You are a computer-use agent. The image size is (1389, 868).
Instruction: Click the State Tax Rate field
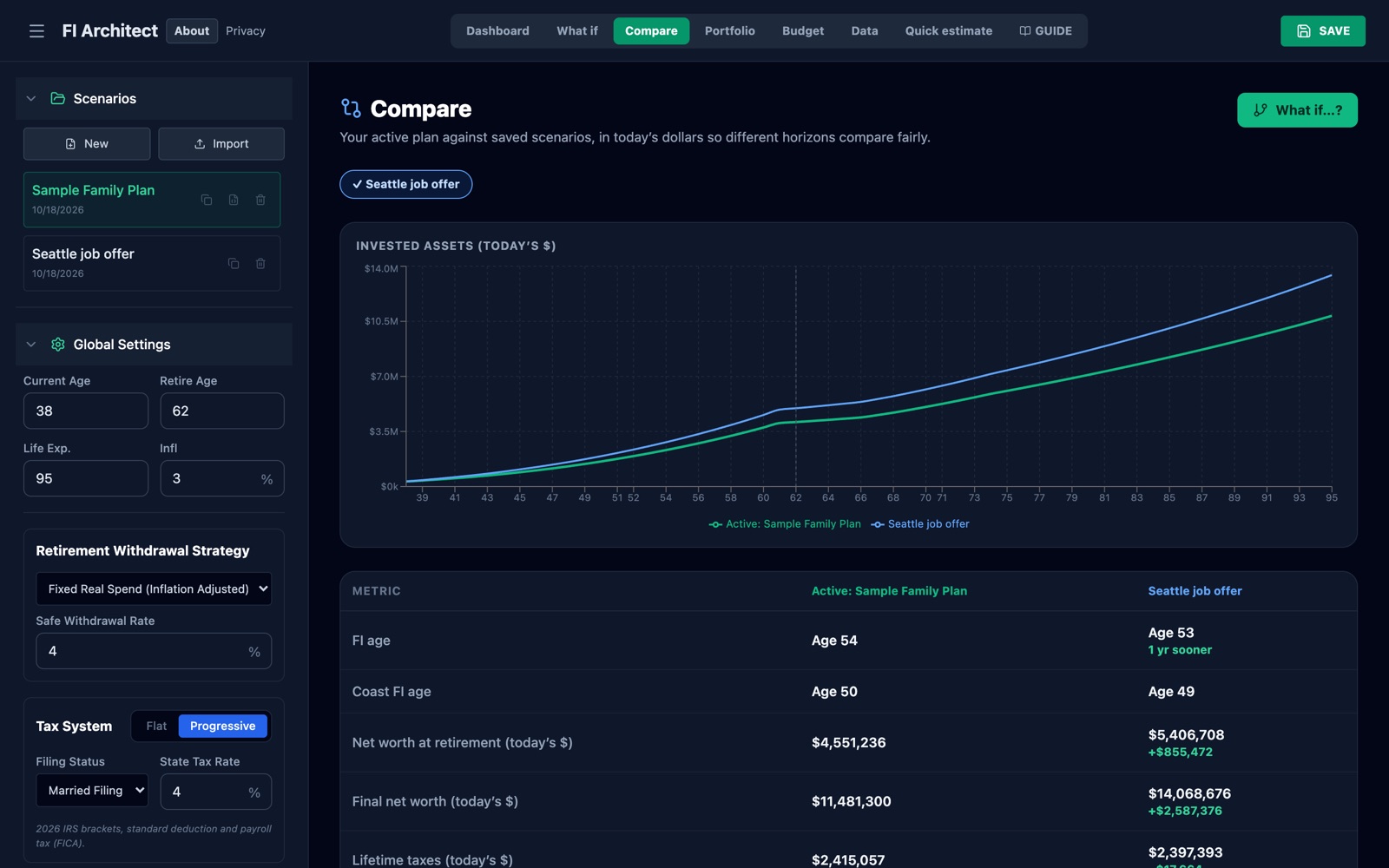coord(216,792)
